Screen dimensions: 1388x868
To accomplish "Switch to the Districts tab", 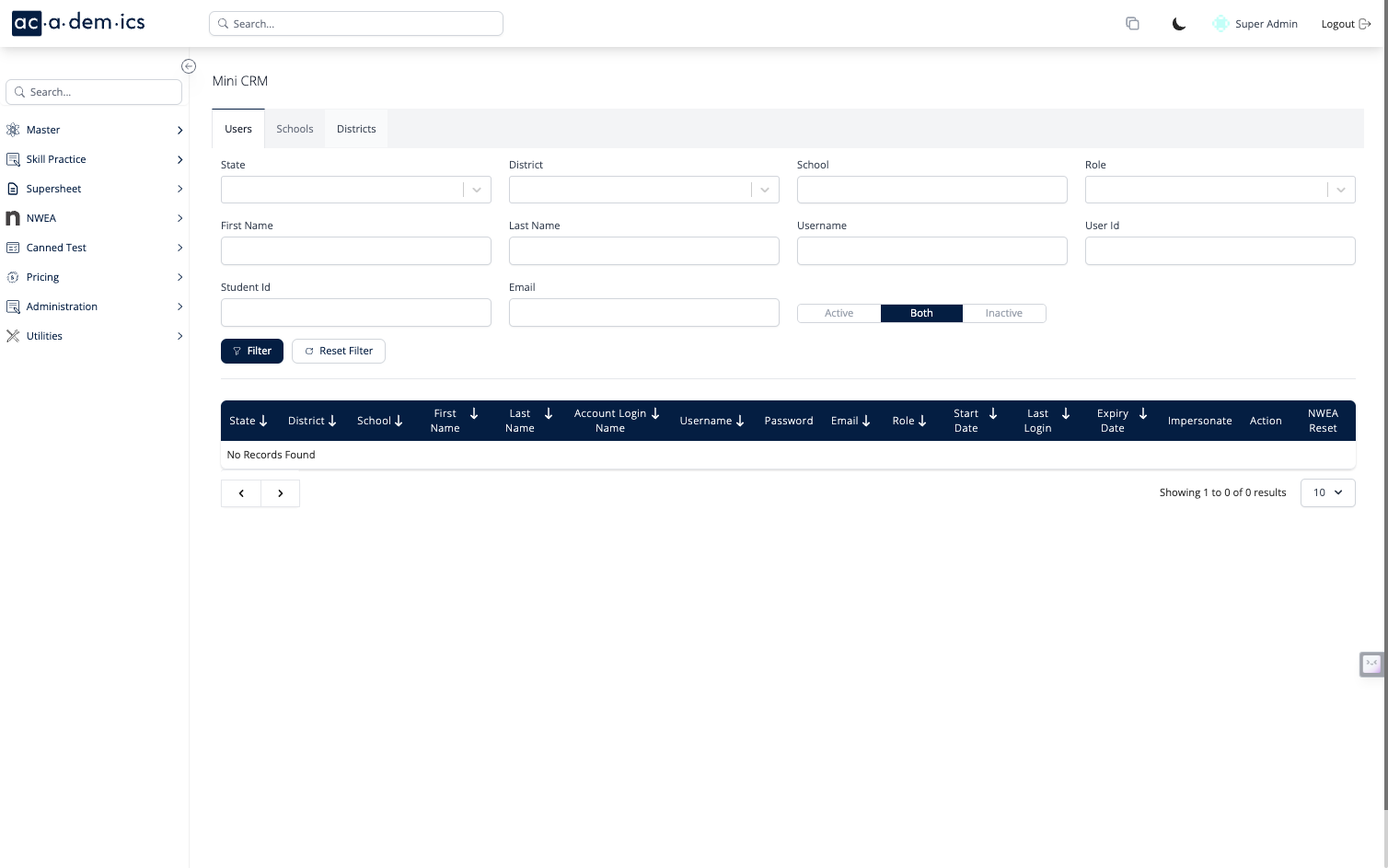I will click(356, 129).
